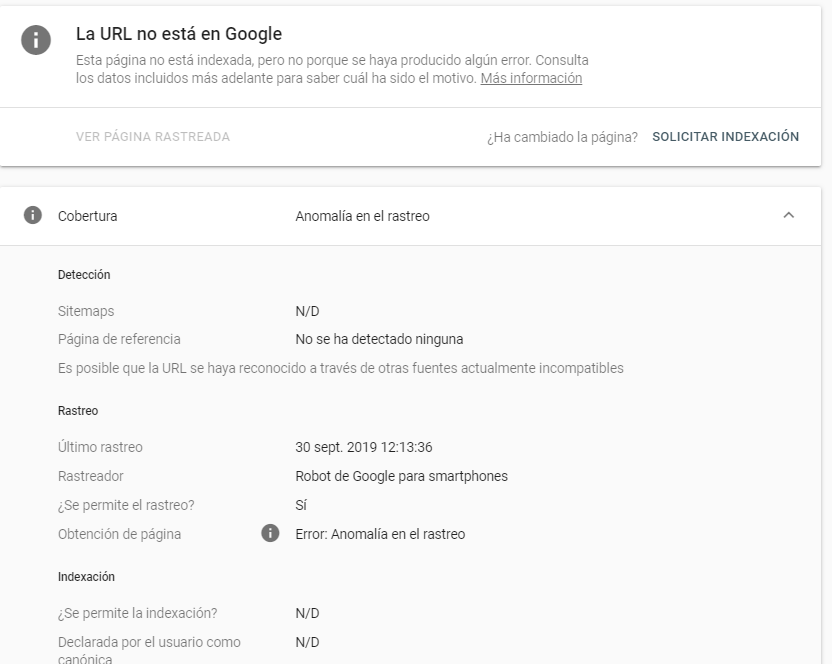Click the Detección subsection heading
832x664 pixels.
click(84, 274)
